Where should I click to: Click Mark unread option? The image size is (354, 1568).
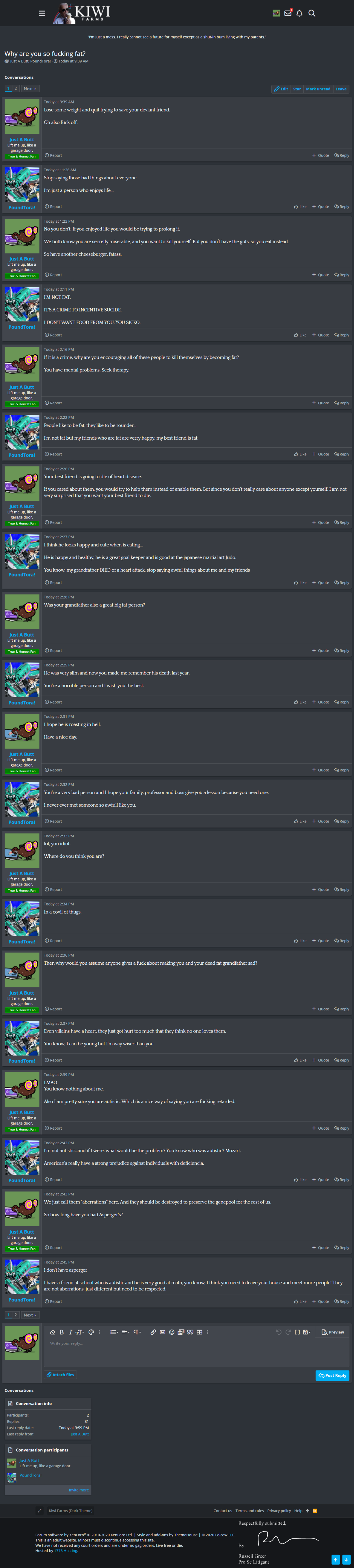click(318, 89)
